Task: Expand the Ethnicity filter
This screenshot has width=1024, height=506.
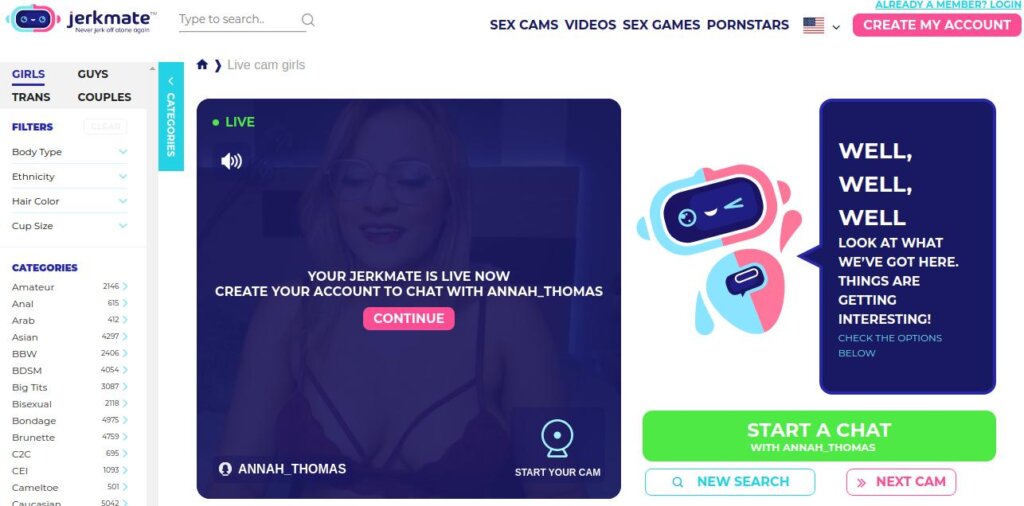Action: pyautogui.click(x=69, y=176)
